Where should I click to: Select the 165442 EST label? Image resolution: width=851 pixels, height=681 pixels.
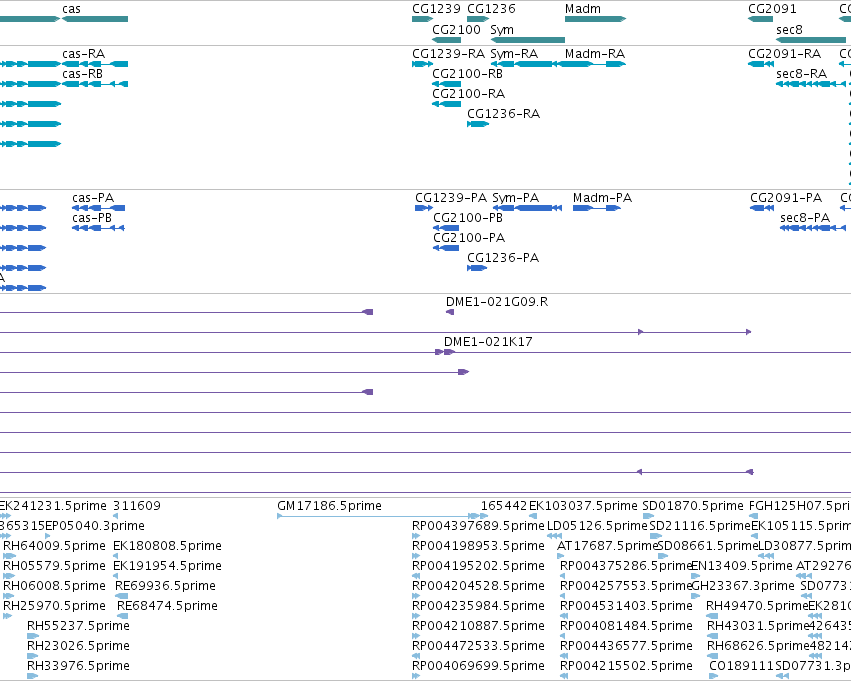(504, 506)
